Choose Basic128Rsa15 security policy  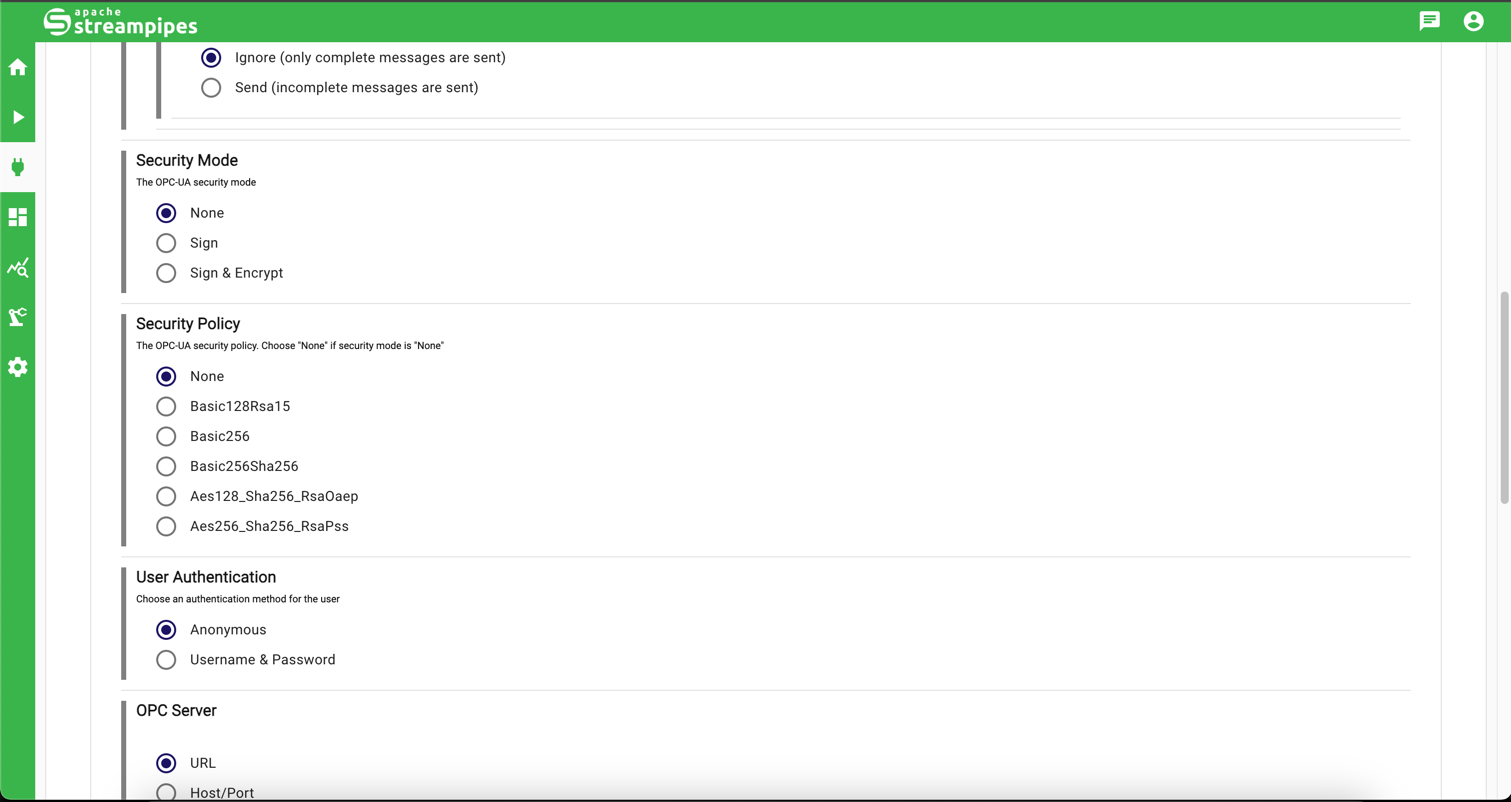click(167, 406)
